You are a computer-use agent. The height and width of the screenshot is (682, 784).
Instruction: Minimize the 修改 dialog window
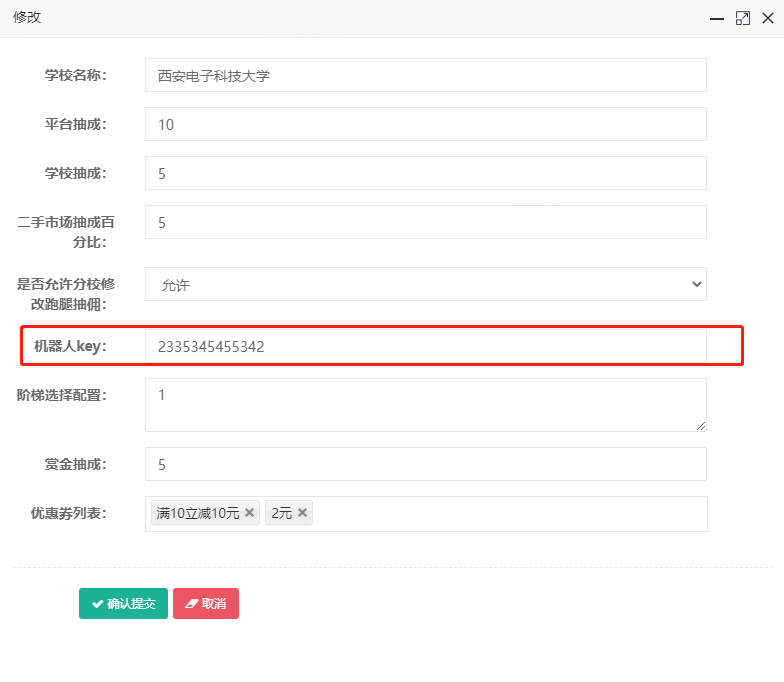click(x=716, y=19)
